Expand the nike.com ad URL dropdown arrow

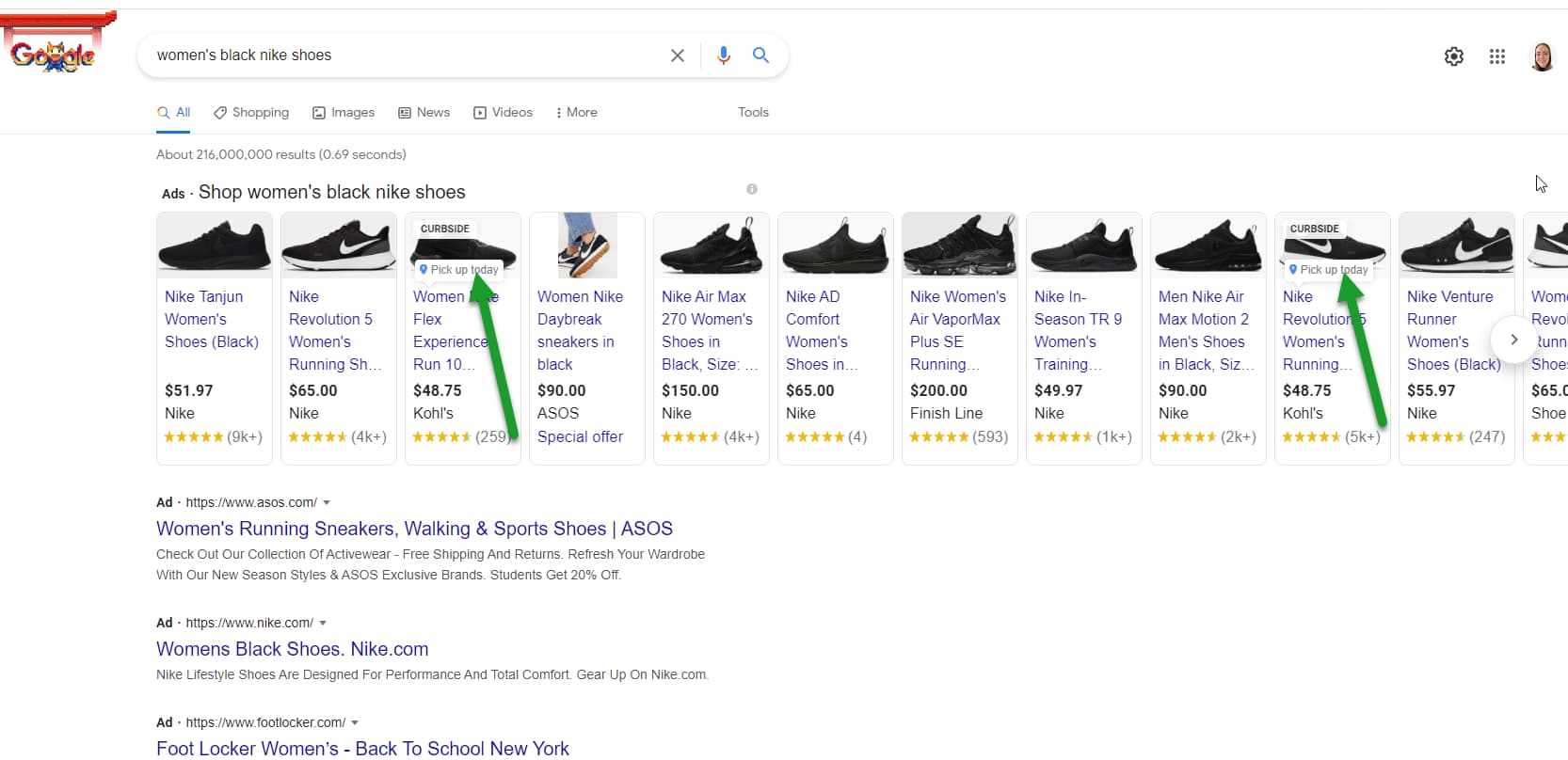tap(323, 624)
